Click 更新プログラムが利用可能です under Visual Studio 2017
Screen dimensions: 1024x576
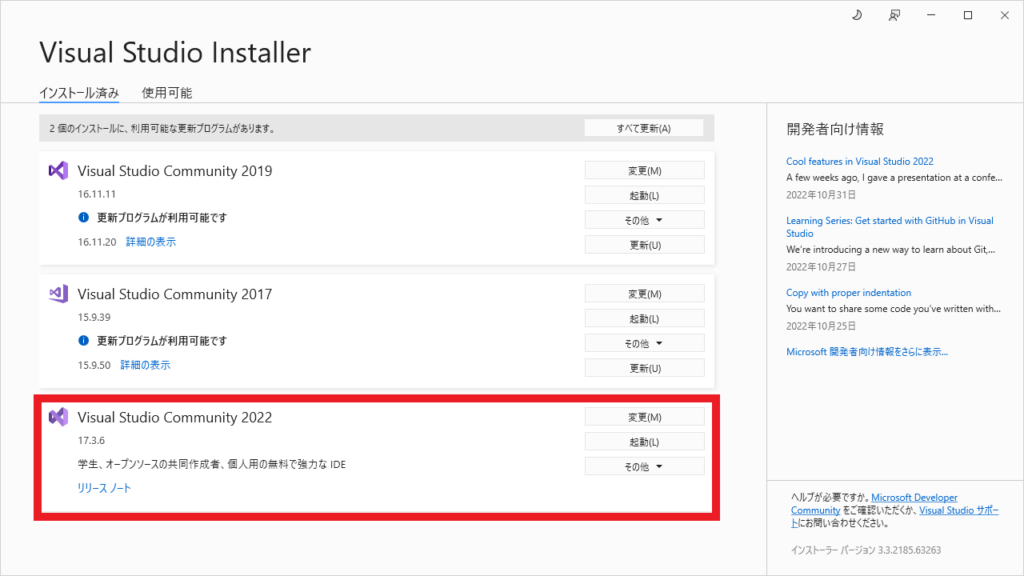[162, 340]
